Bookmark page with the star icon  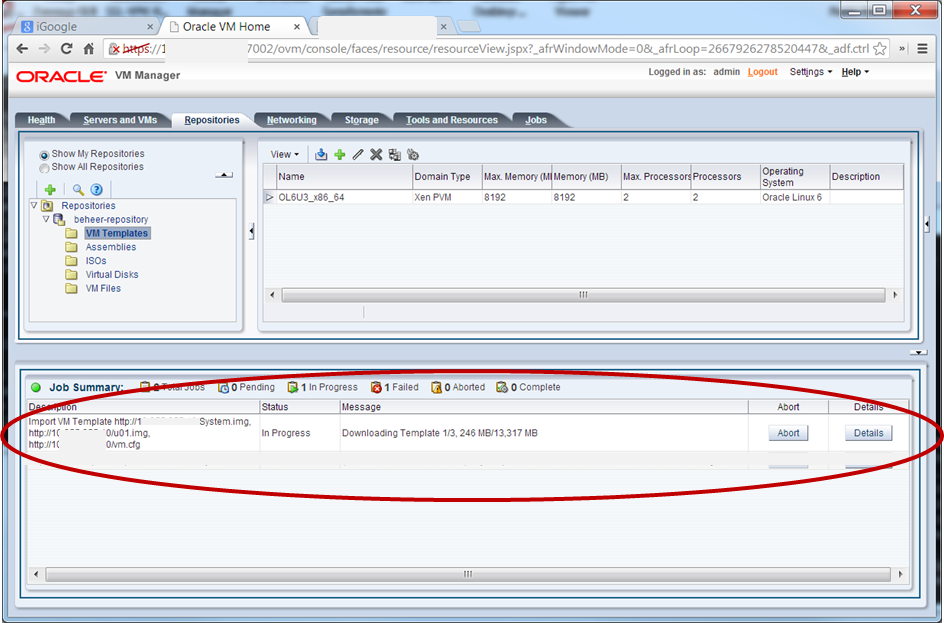pos(880,49)
